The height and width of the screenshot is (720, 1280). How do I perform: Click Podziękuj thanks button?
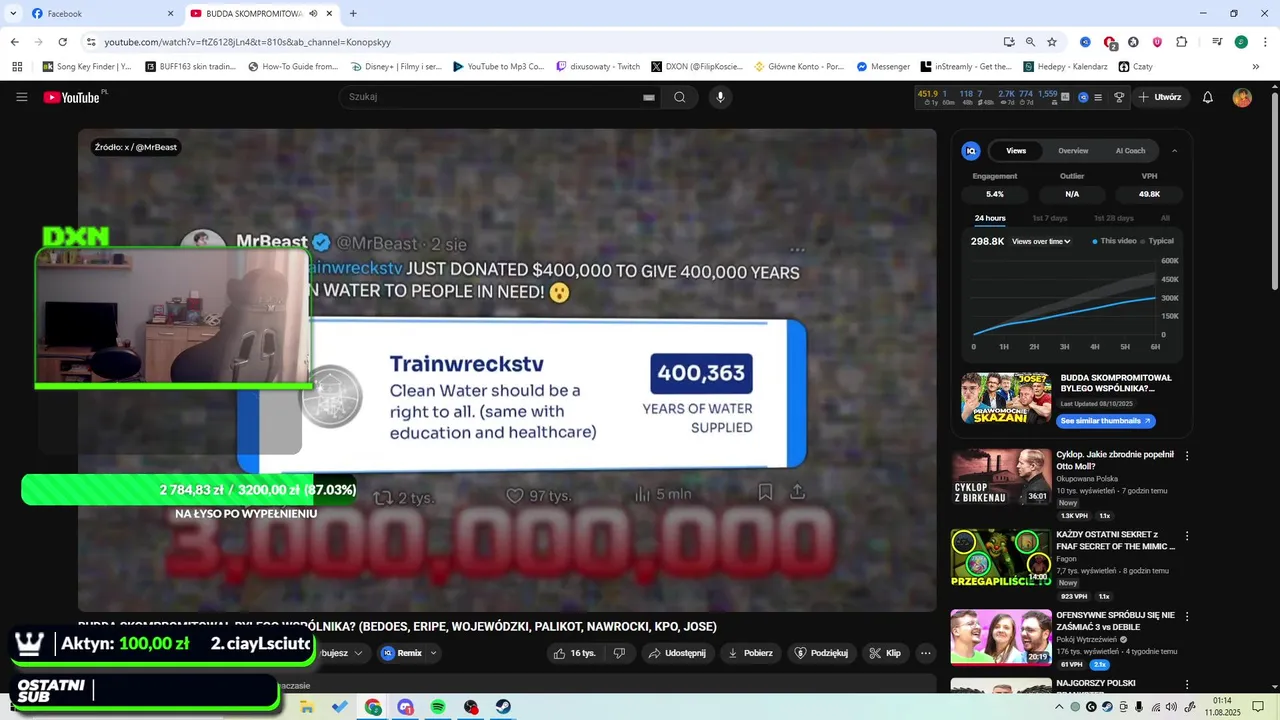(821, 653)
